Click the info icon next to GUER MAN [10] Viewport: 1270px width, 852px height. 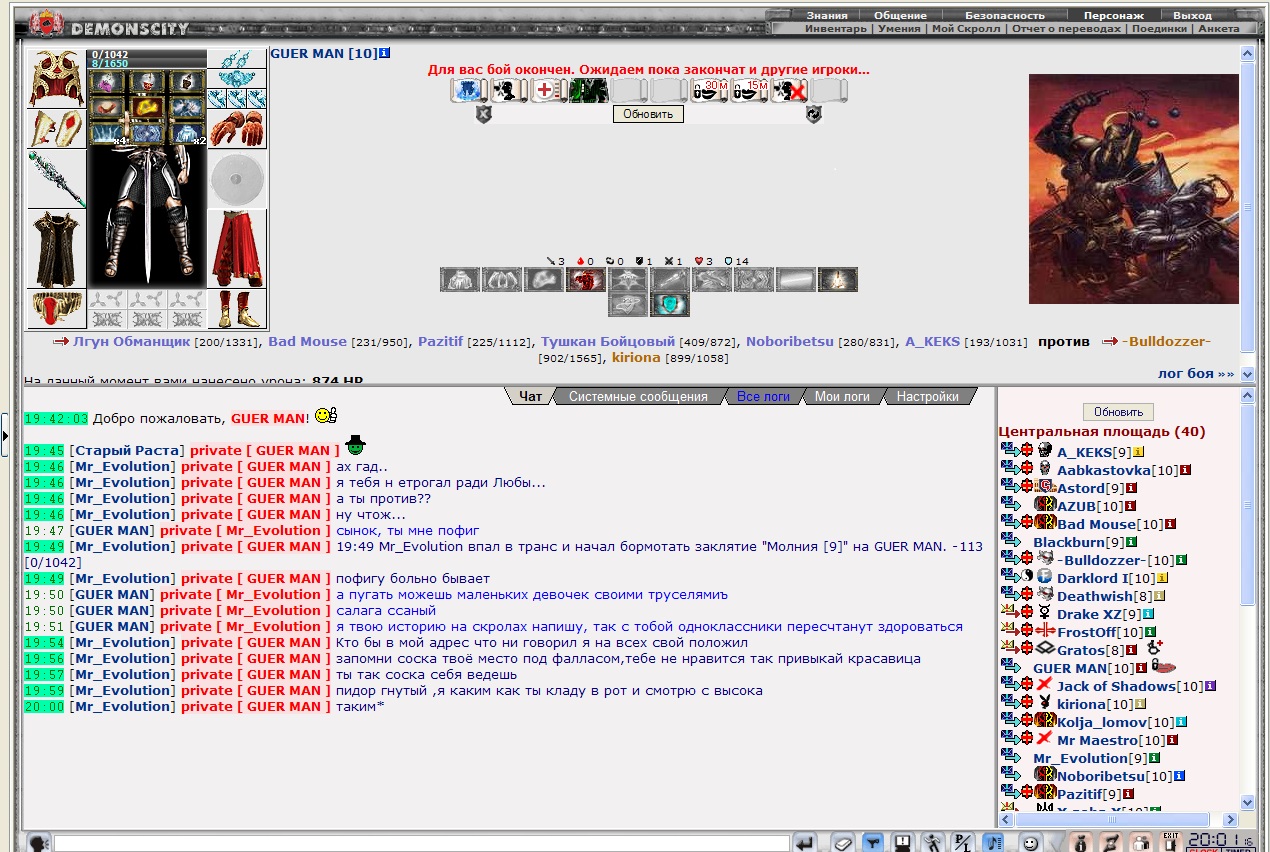(x=385, y=52)
